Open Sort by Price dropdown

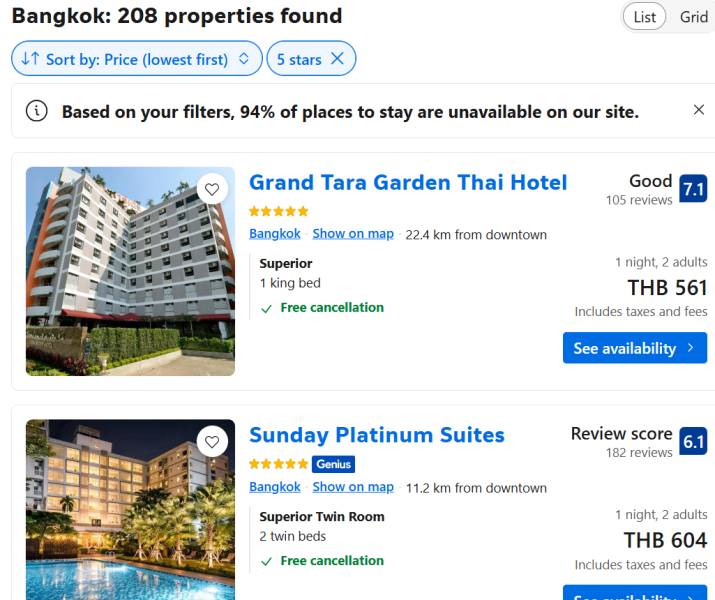pyautogui.click(x=137, y=58)
